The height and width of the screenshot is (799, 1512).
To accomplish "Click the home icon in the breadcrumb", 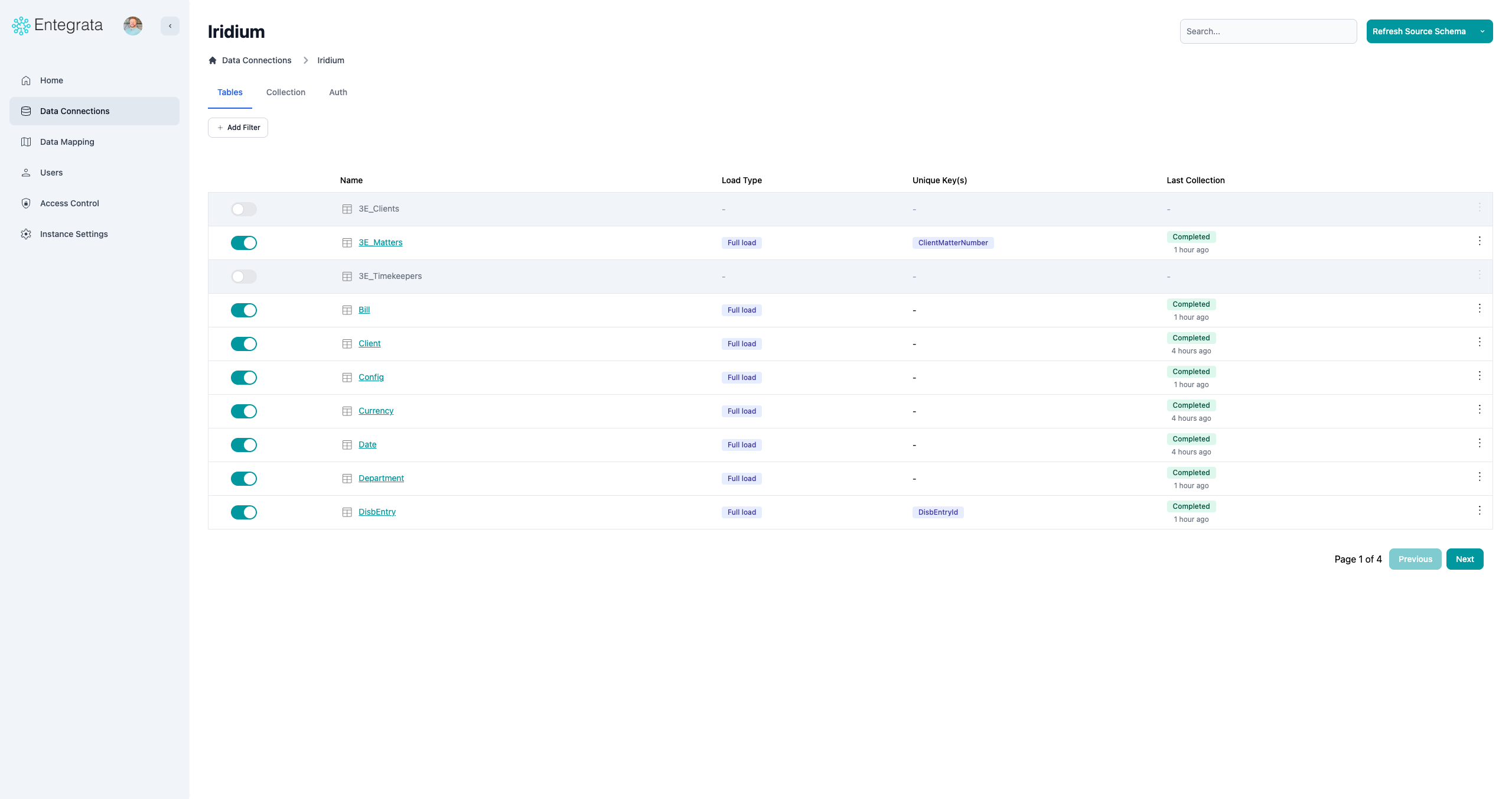I will coord(213,60).
